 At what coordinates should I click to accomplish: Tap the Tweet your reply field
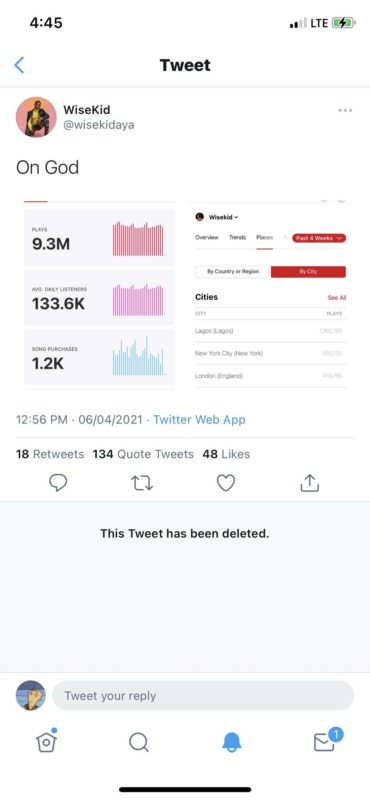(x=203, y=695)
